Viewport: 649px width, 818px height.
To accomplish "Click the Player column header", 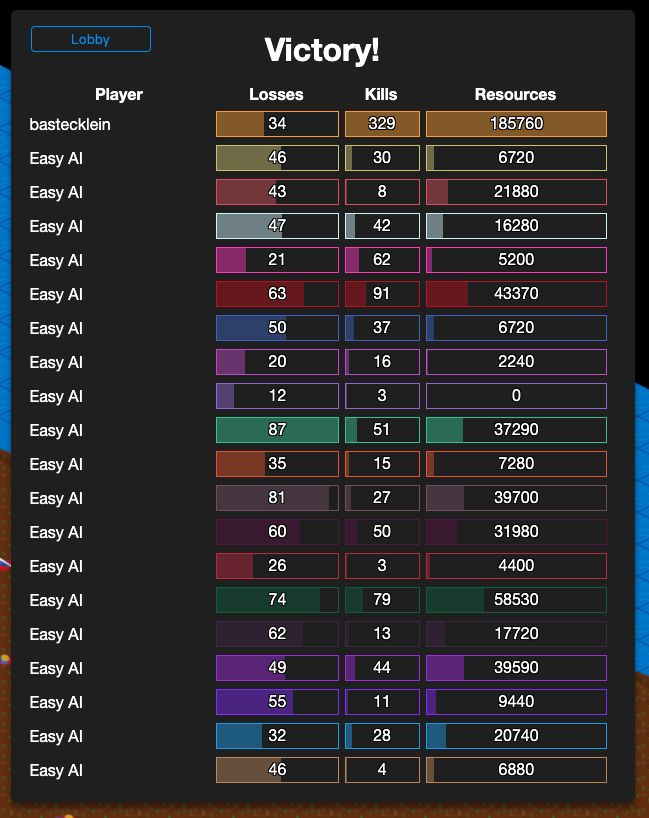I will [119, 94].
